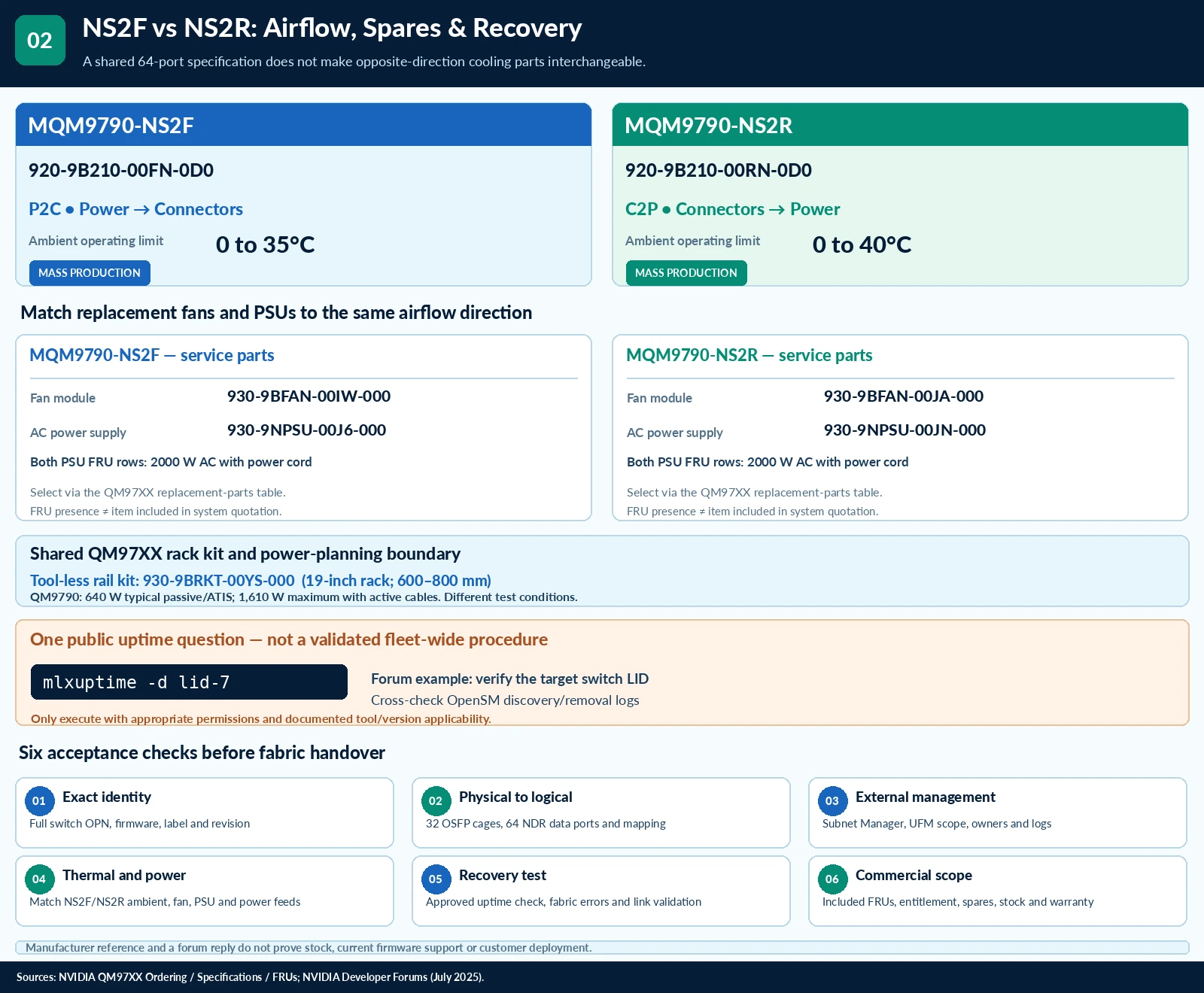The image size is (1204, 993).
Task: Click the blue MASS PRODUCTION badge under NS2F
Action: pos(90,273)
